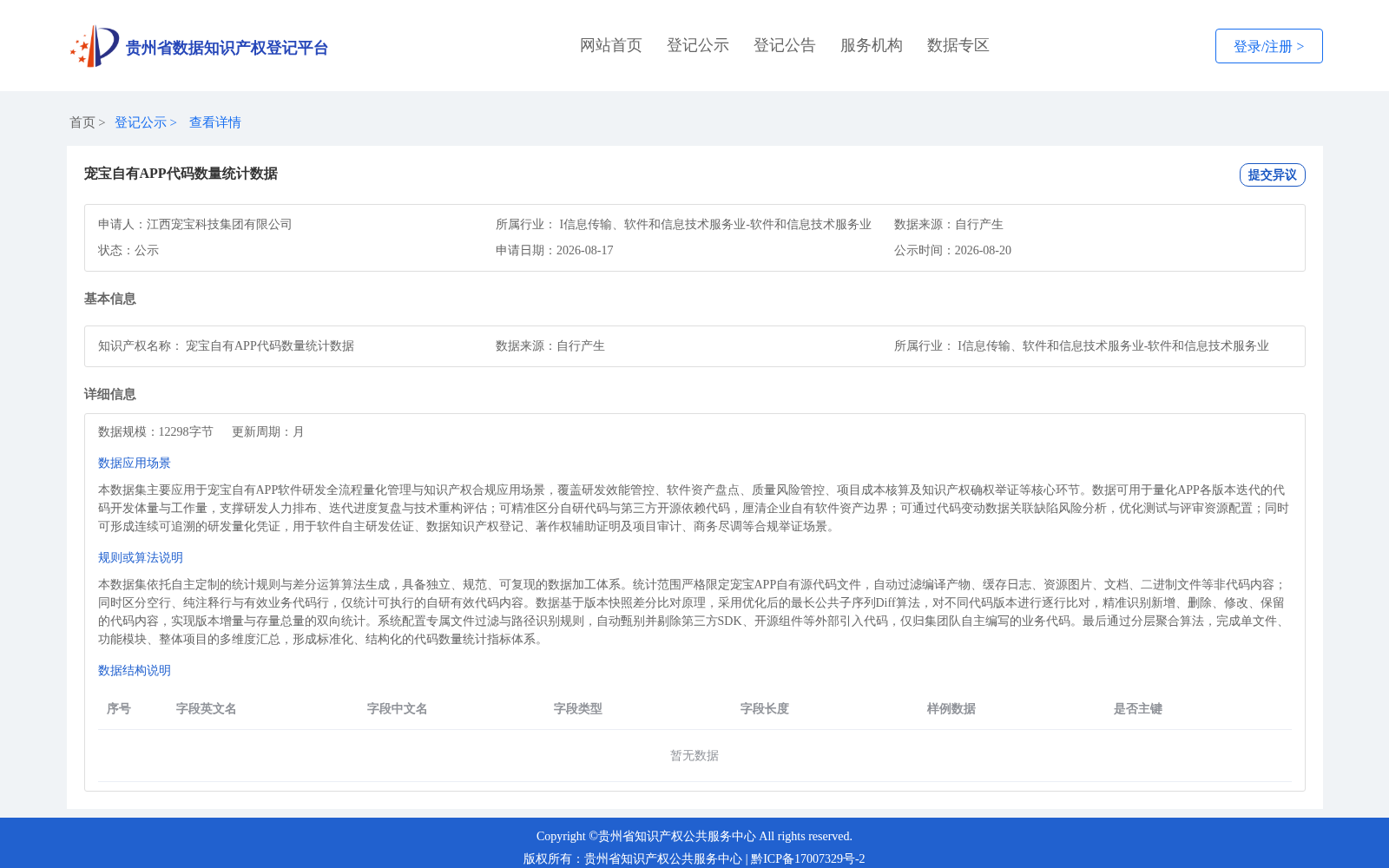This screenshot has height=868, width=1389.
Task: Select 服务机构 in the top menu
Action: coord(872,45)
